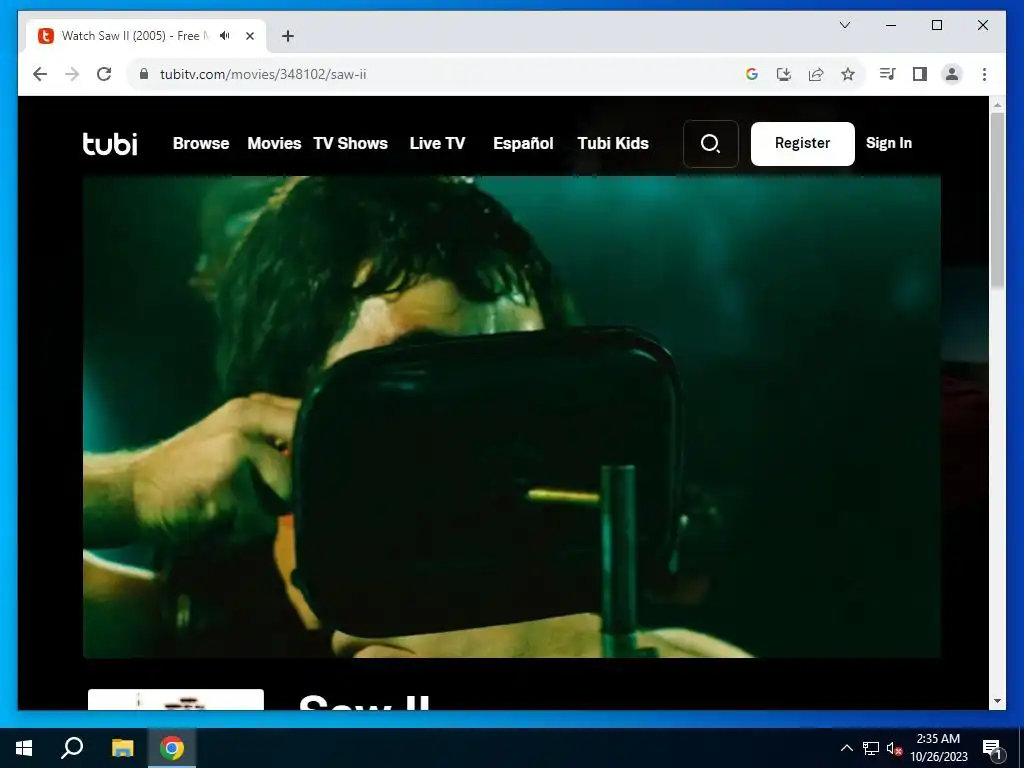The height and width of the screenshot is (768, 1024).
Task: Click the muted volume tray icon
Action: pos(895,748)
